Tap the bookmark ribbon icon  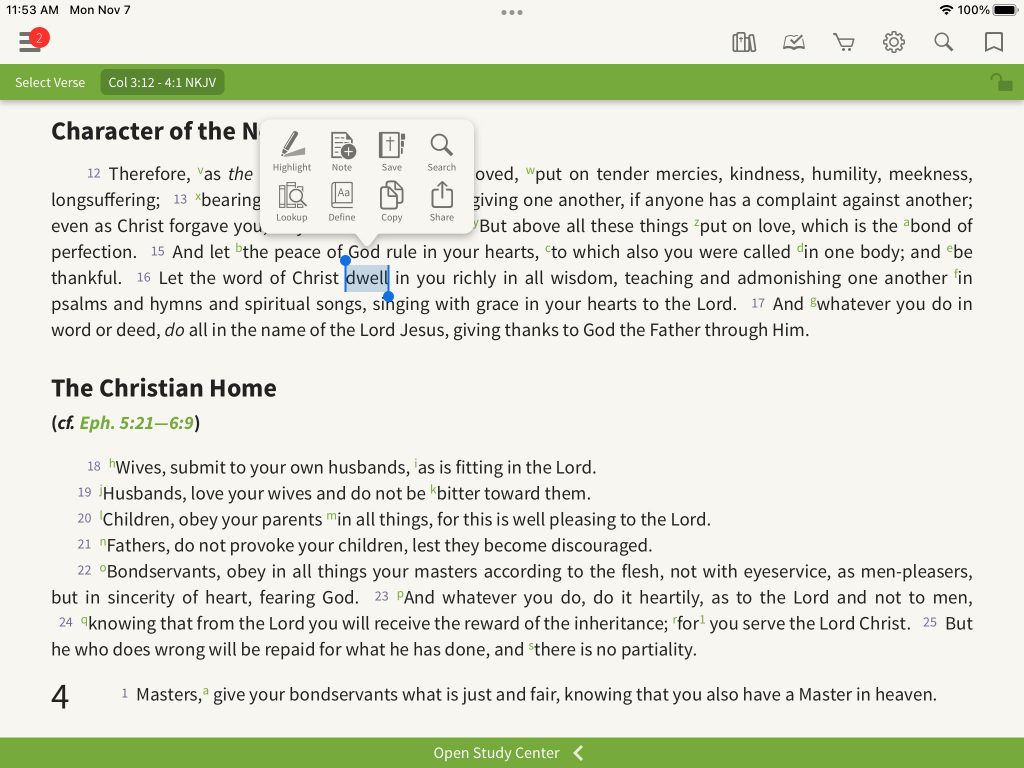993,42
